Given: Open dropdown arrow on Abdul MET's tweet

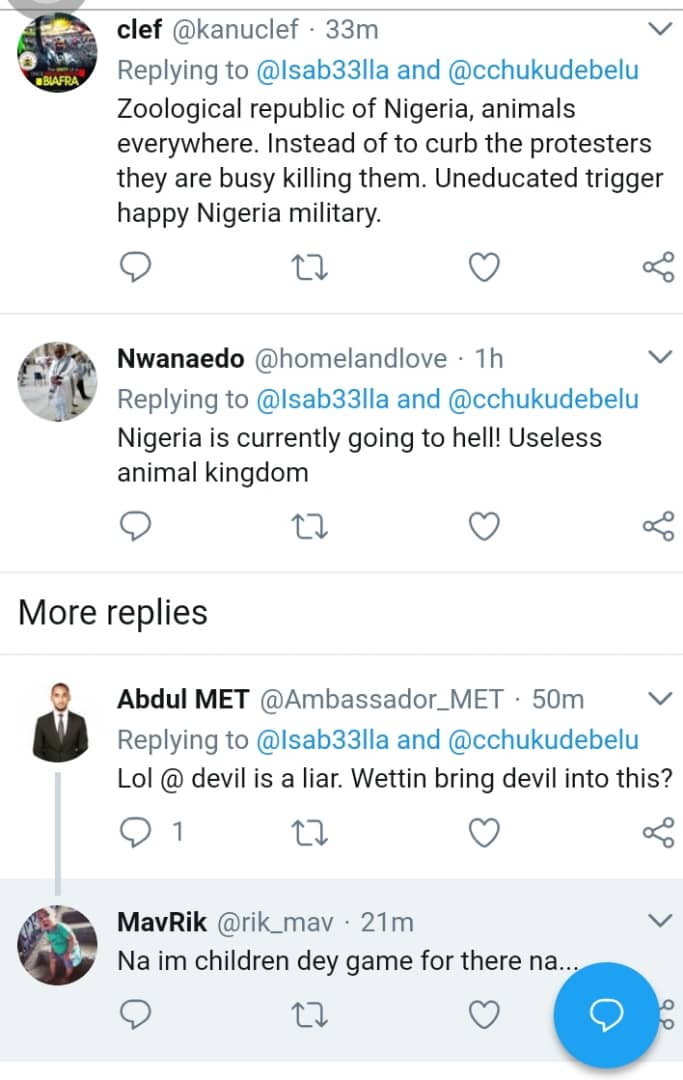Looking at the screenshot, I should point(661,697).
